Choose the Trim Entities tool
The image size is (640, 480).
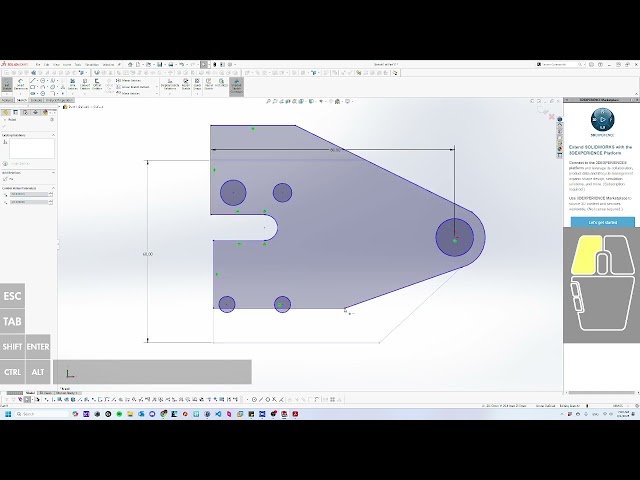(73, 84)
